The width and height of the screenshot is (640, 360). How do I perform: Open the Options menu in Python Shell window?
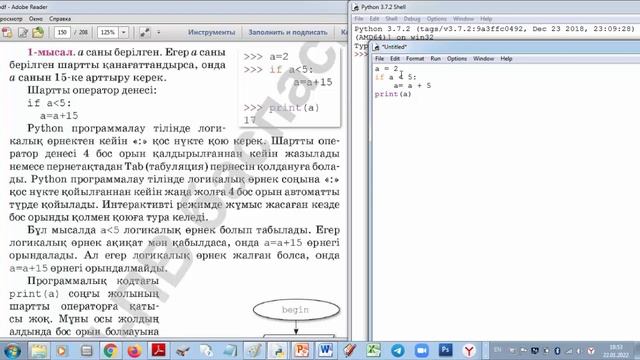pos(436,19)
